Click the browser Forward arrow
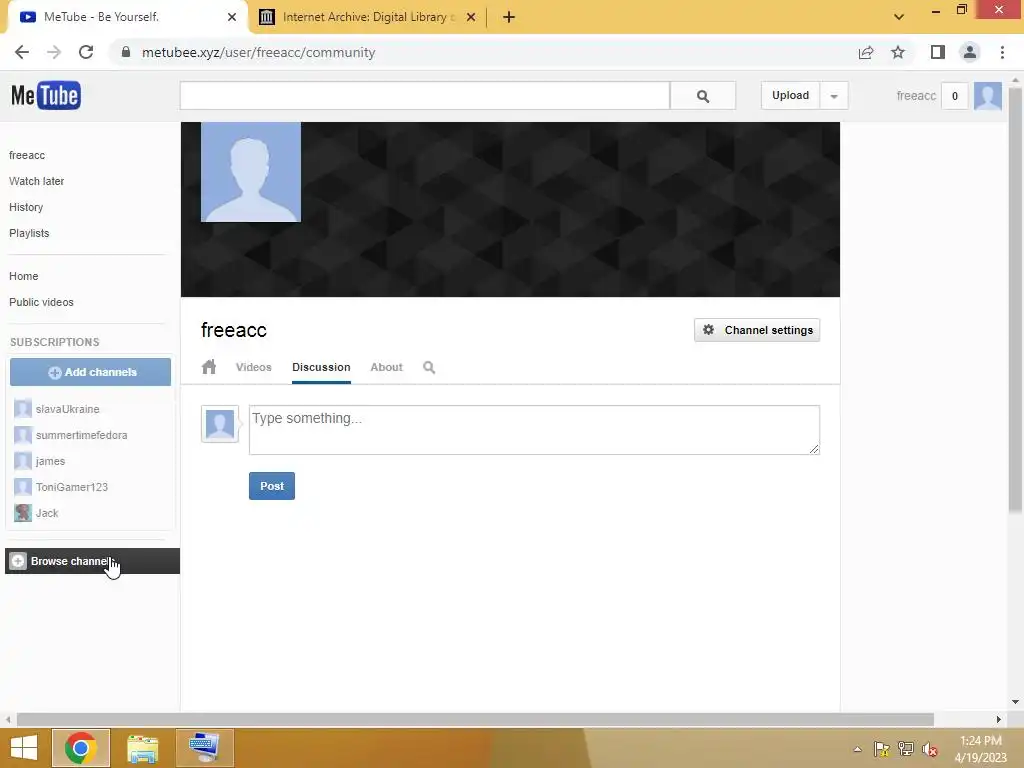Image resolution: width=1024 pixels, height=768 pixels. [54, 52]
